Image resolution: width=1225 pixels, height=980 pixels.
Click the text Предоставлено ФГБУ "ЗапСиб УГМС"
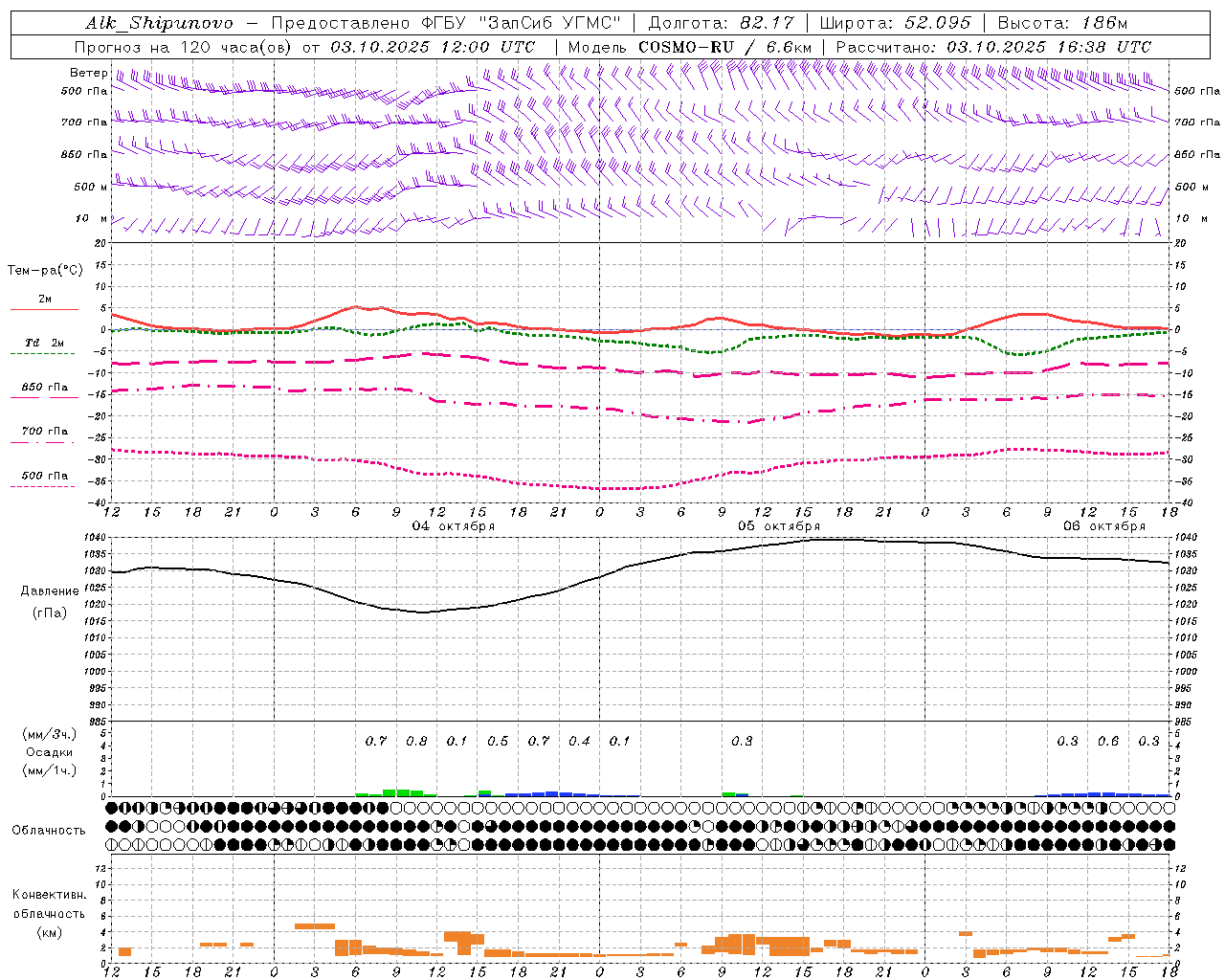447,23
